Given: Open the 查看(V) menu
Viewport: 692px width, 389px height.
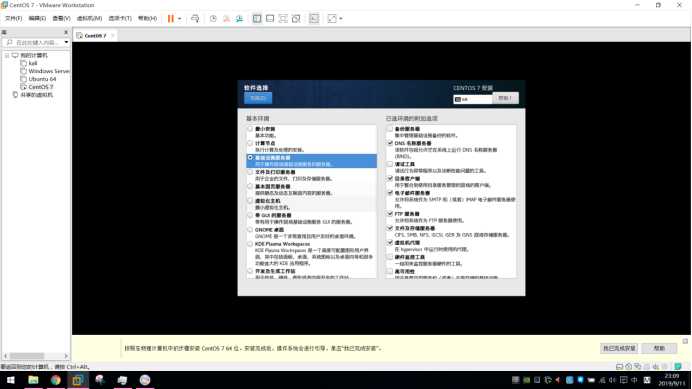Looking at the screenshot, I should pyautogui.click(x=61, y=19).
